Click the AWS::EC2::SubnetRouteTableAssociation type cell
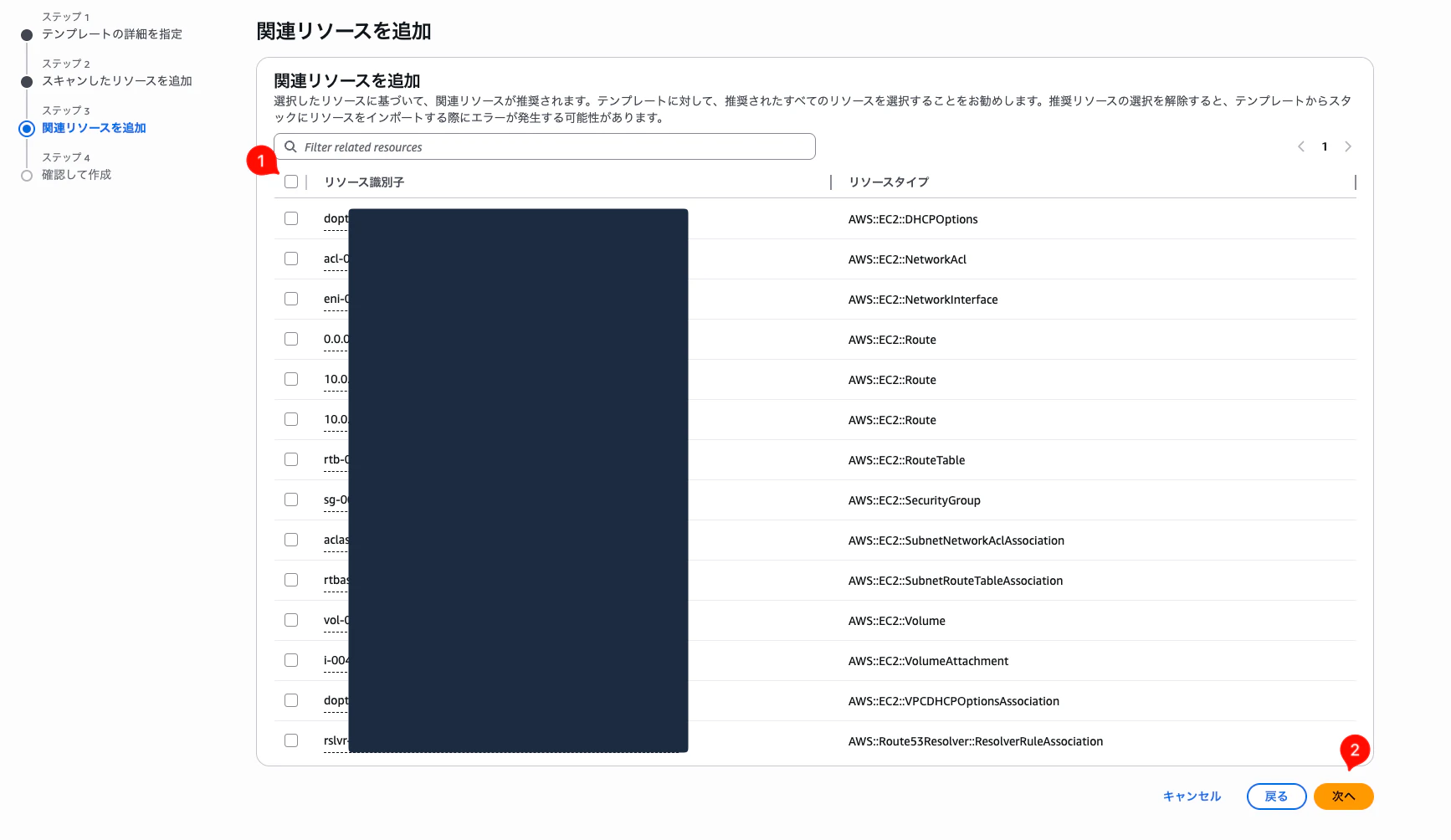The height and width of the screenshot is (840, 1451). tap(956, 581)
